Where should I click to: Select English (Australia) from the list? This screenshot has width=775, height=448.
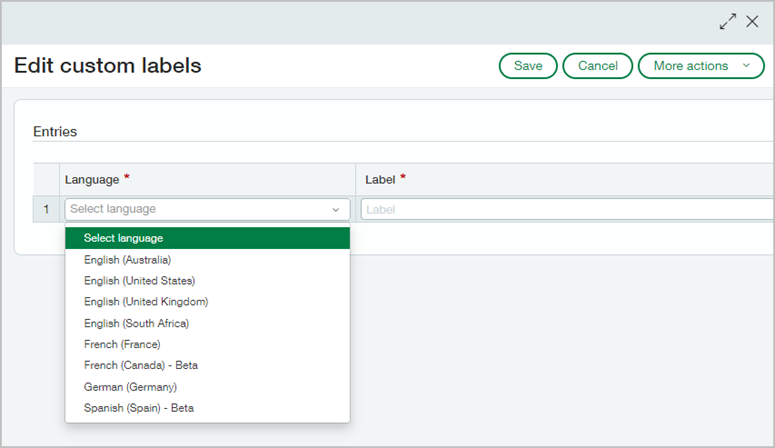pos(127,260)
